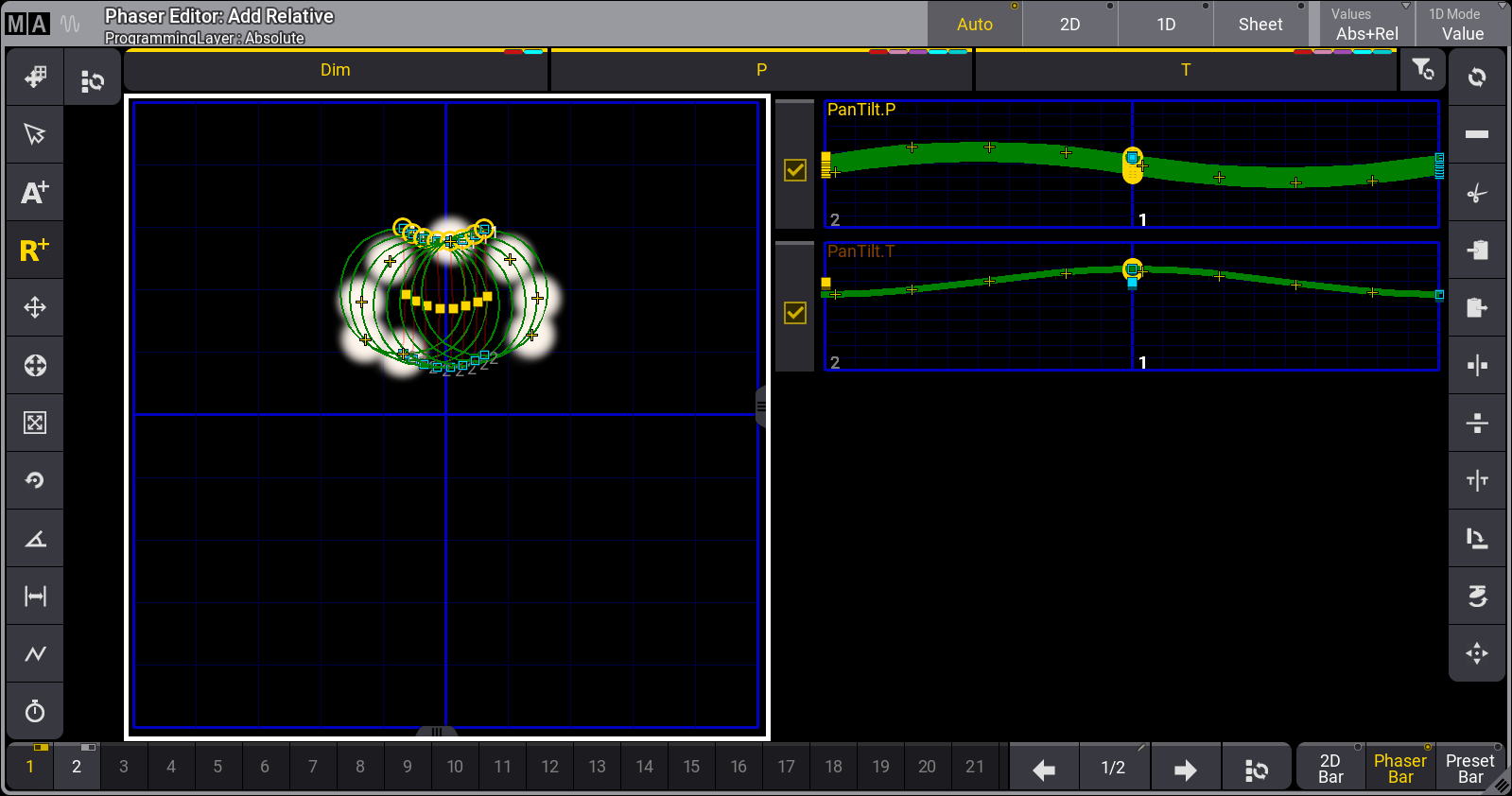The image size is (1512, 796).
Task: Open the 1/2 step page selector
Action: pyautogui.click(x=1113, y=768)
